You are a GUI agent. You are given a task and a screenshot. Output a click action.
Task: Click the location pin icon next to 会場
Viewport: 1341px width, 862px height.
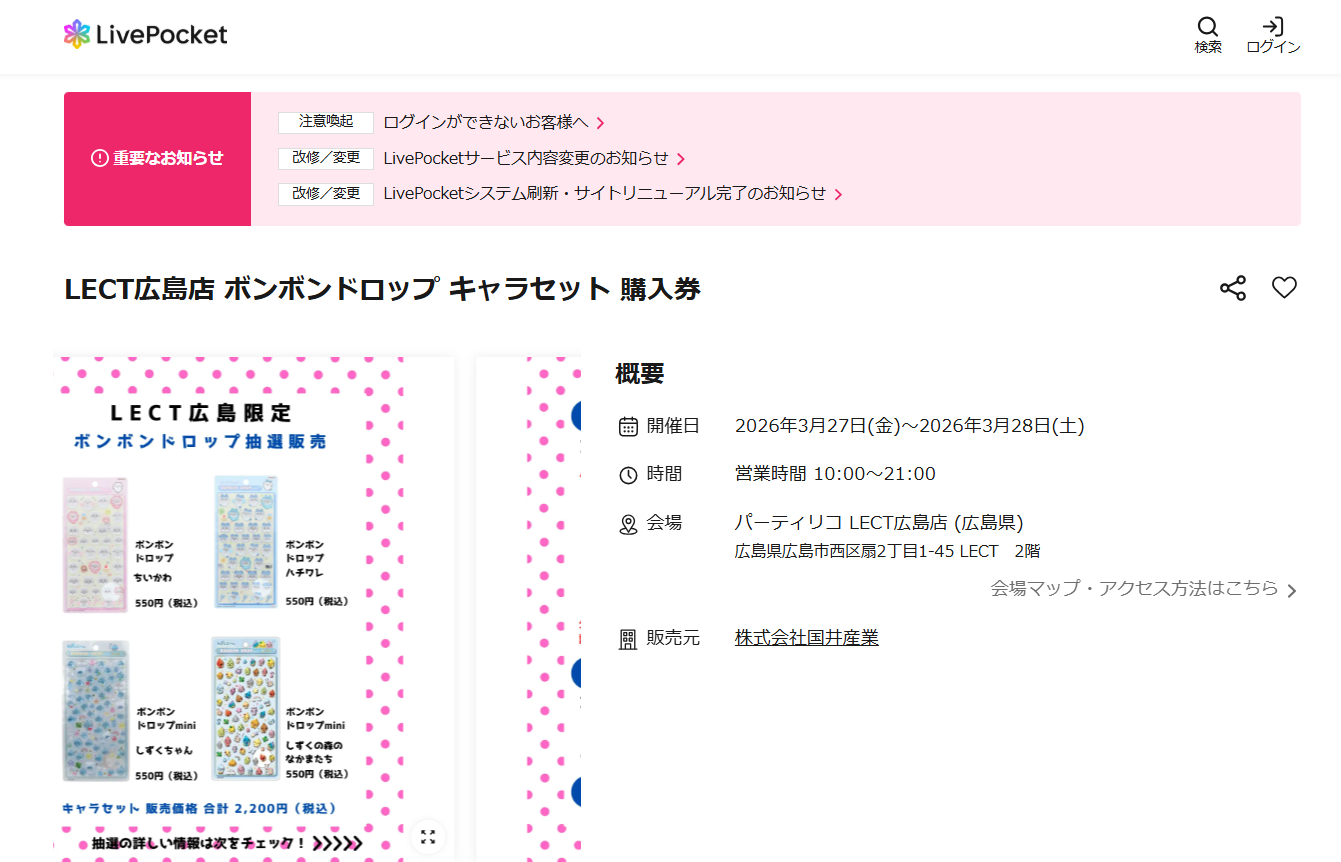[x=627, y=521]
